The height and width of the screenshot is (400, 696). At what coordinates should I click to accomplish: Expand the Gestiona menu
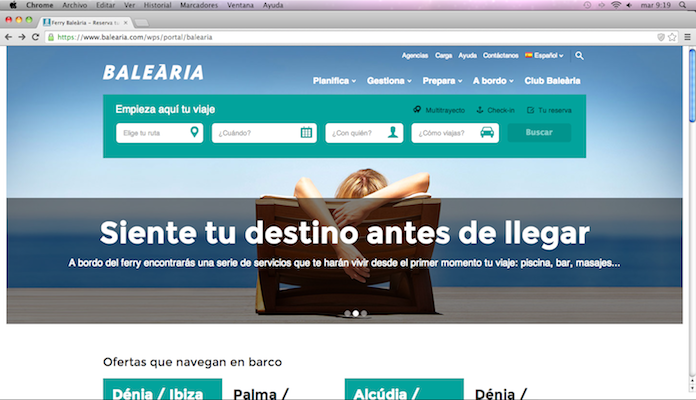coord(389,81)
